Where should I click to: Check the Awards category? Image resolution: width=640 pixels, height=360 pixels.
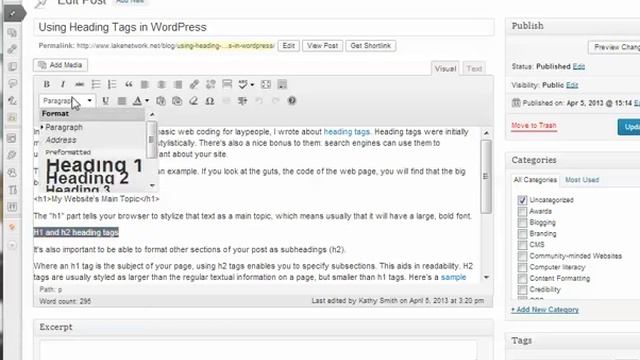pos(522,211)
